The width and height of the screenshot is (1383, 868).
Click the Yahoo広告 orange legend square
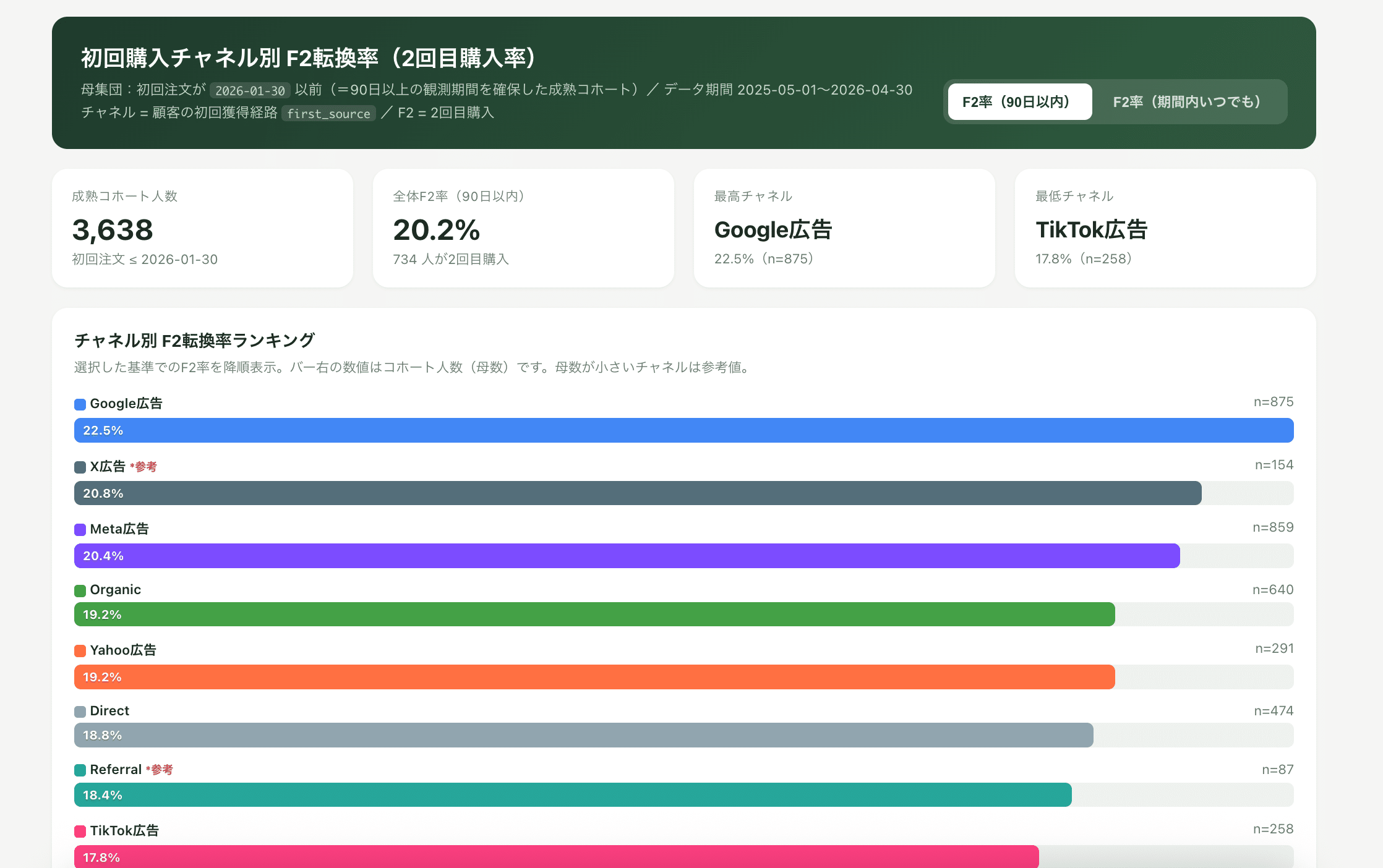click(x=80, y=651)
